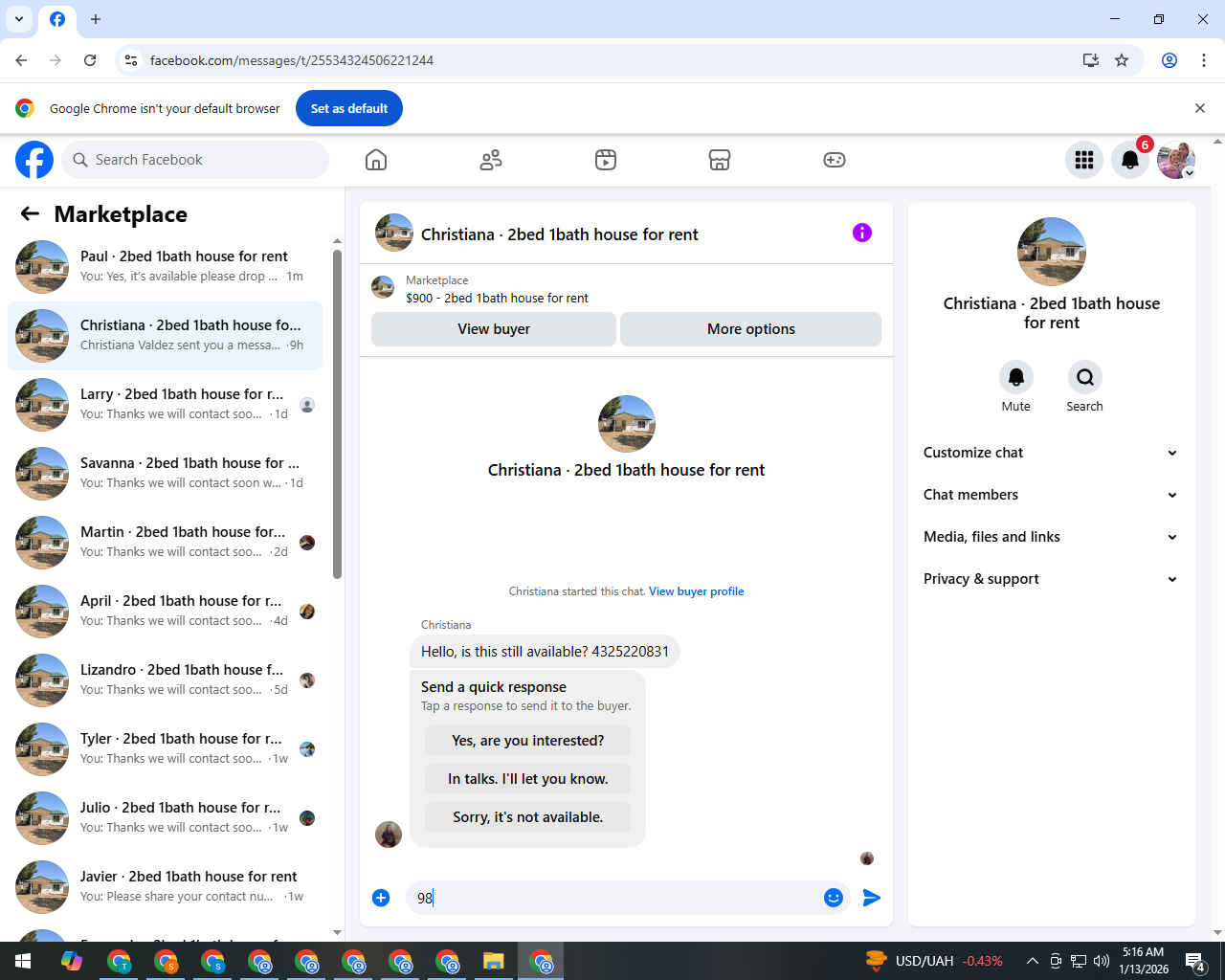
Task: Open the blue plus attachment button
Action: click(381, 898)
